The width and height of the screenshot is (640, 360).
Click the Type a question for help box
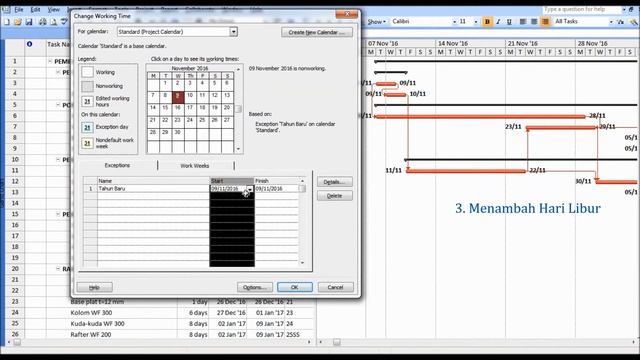pyautogui.click(x=582, y=9)
